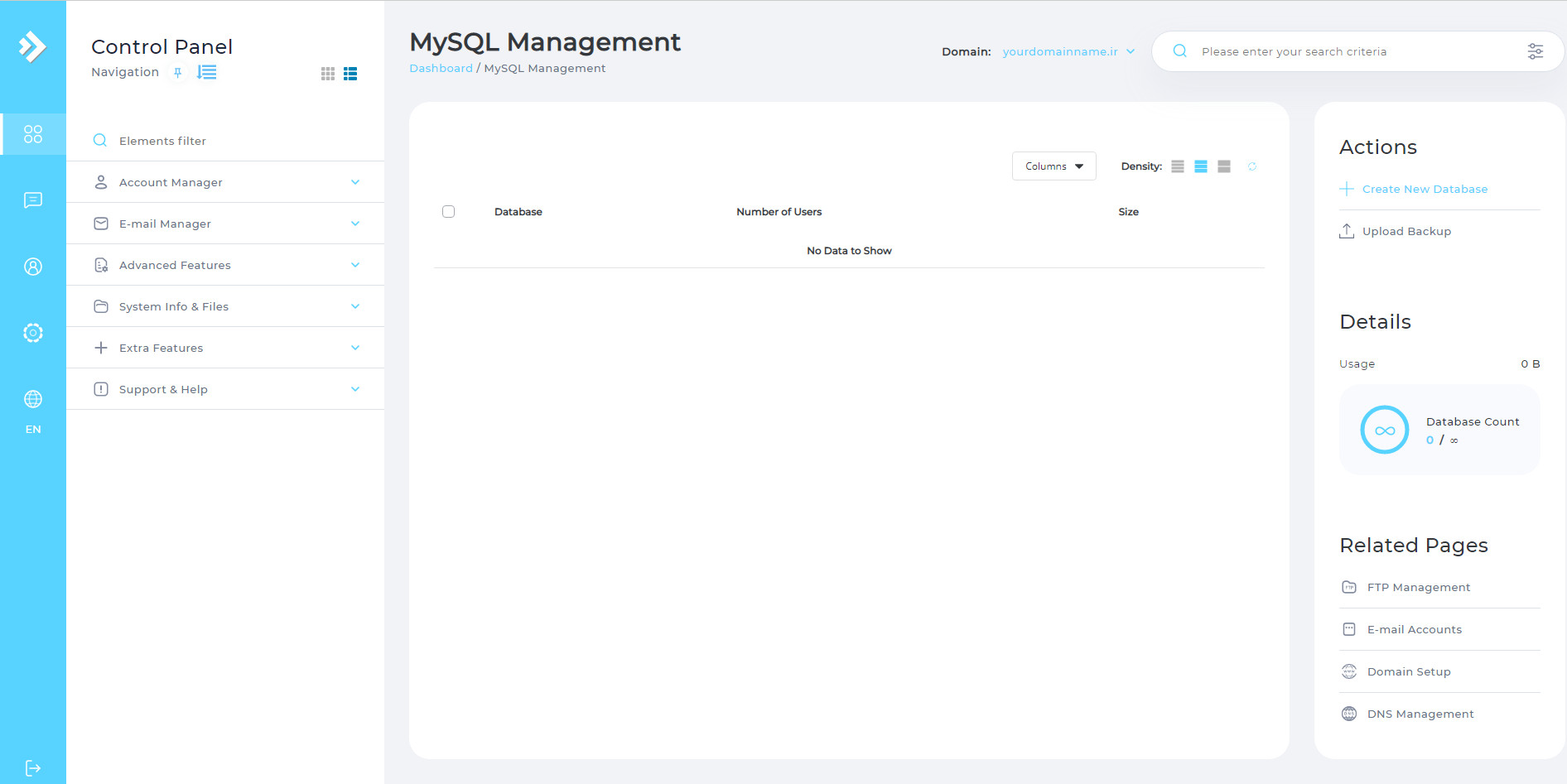The image size is (1567, 784).
Task: Click the Upload Backup arrow icon
Action: click(x=1348, y=231)
